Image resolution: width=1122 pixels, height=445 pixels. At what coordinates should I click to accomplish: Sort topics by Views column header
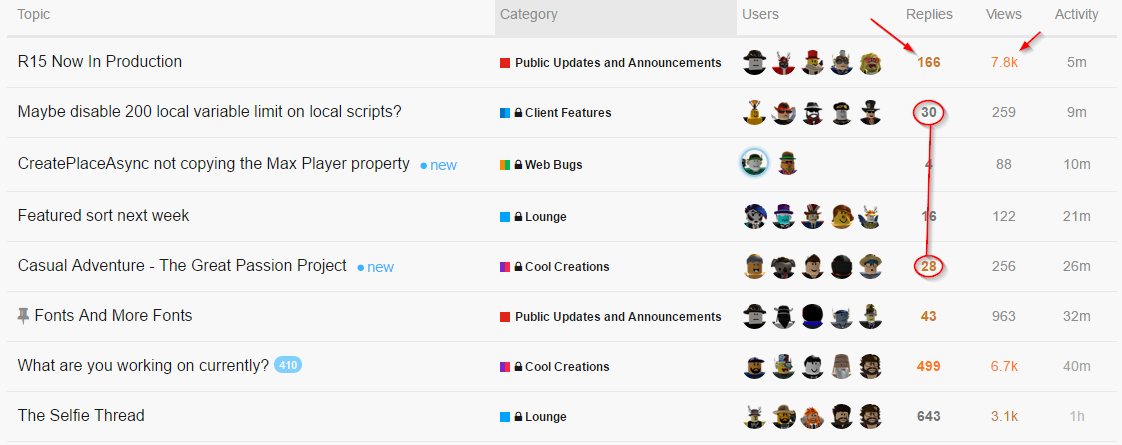pyautogui.click(x=1003, y=14)
